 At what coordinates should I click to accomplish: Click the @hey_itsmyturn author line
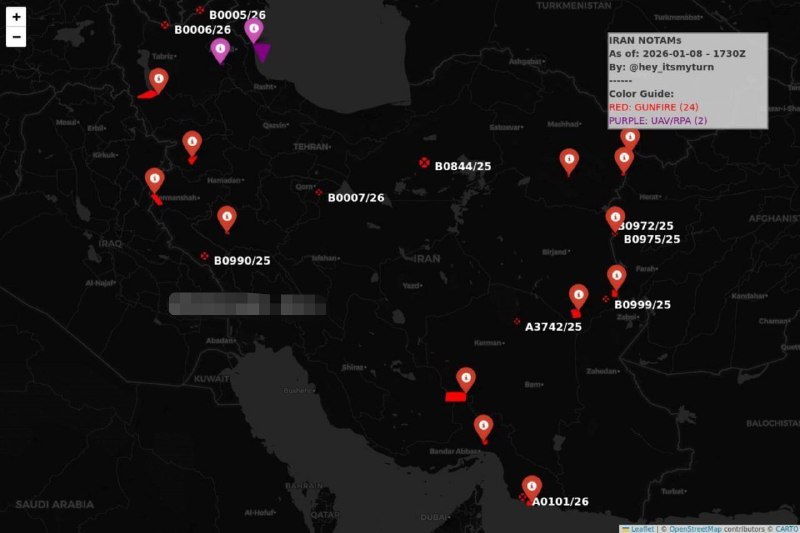click(x=661, y=67)
